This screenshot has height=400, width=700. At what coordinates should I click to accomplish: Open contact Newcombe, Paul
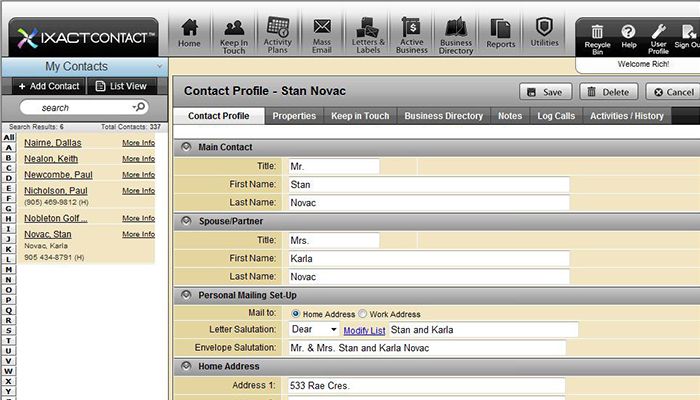coord(58,175)
